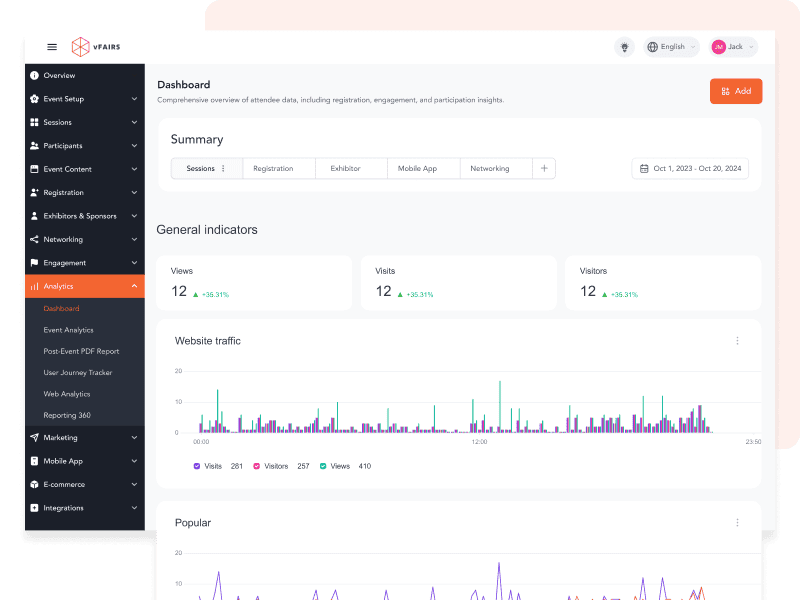
Task: Click the Participants people icon
Action: coord(34,146)
